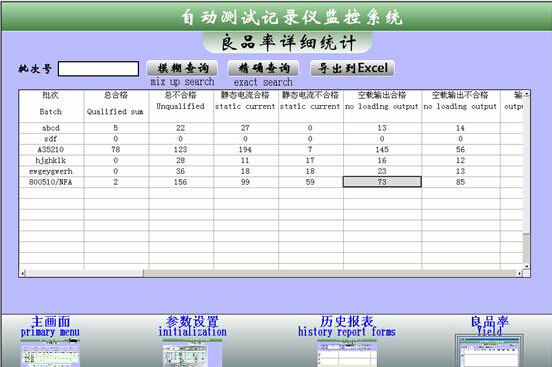Open the primary menu thumbnail icon
The width and height of the screenshot is (552, 367).
[50, 353]
